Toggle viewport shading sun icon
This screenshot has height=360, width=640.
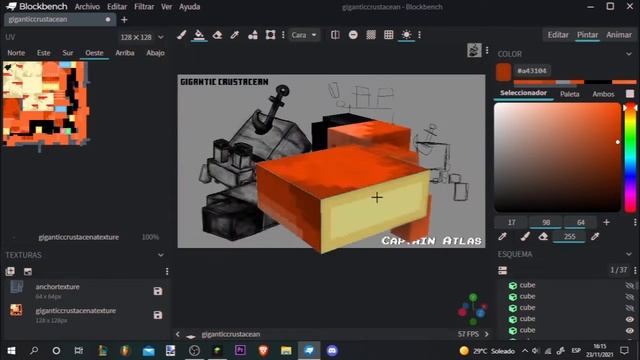tap(406, 35)
